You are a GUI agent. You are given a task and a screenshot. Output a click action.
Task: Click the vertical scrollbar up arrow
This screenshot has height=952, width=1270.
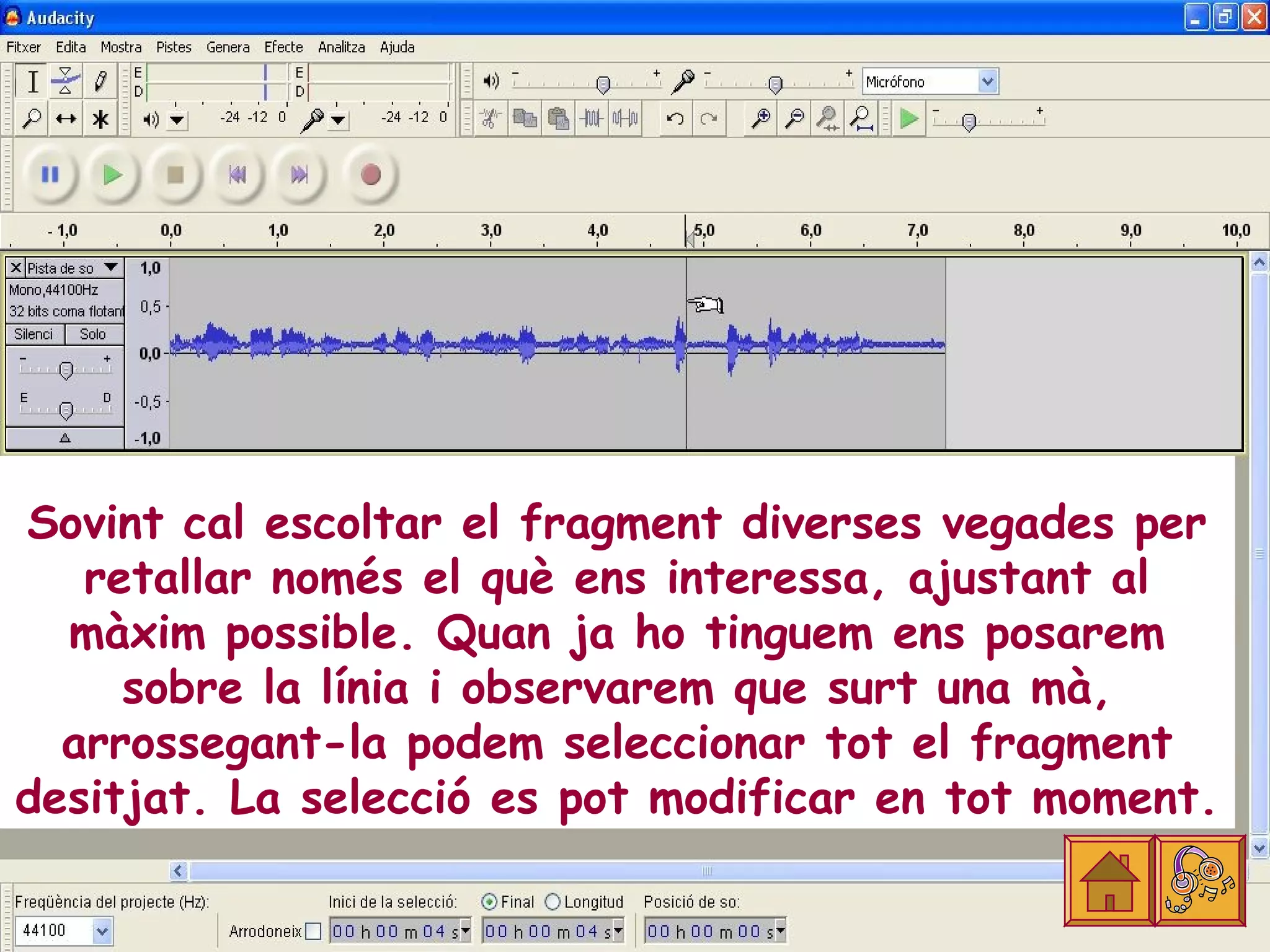click(x=1259, y=262)
